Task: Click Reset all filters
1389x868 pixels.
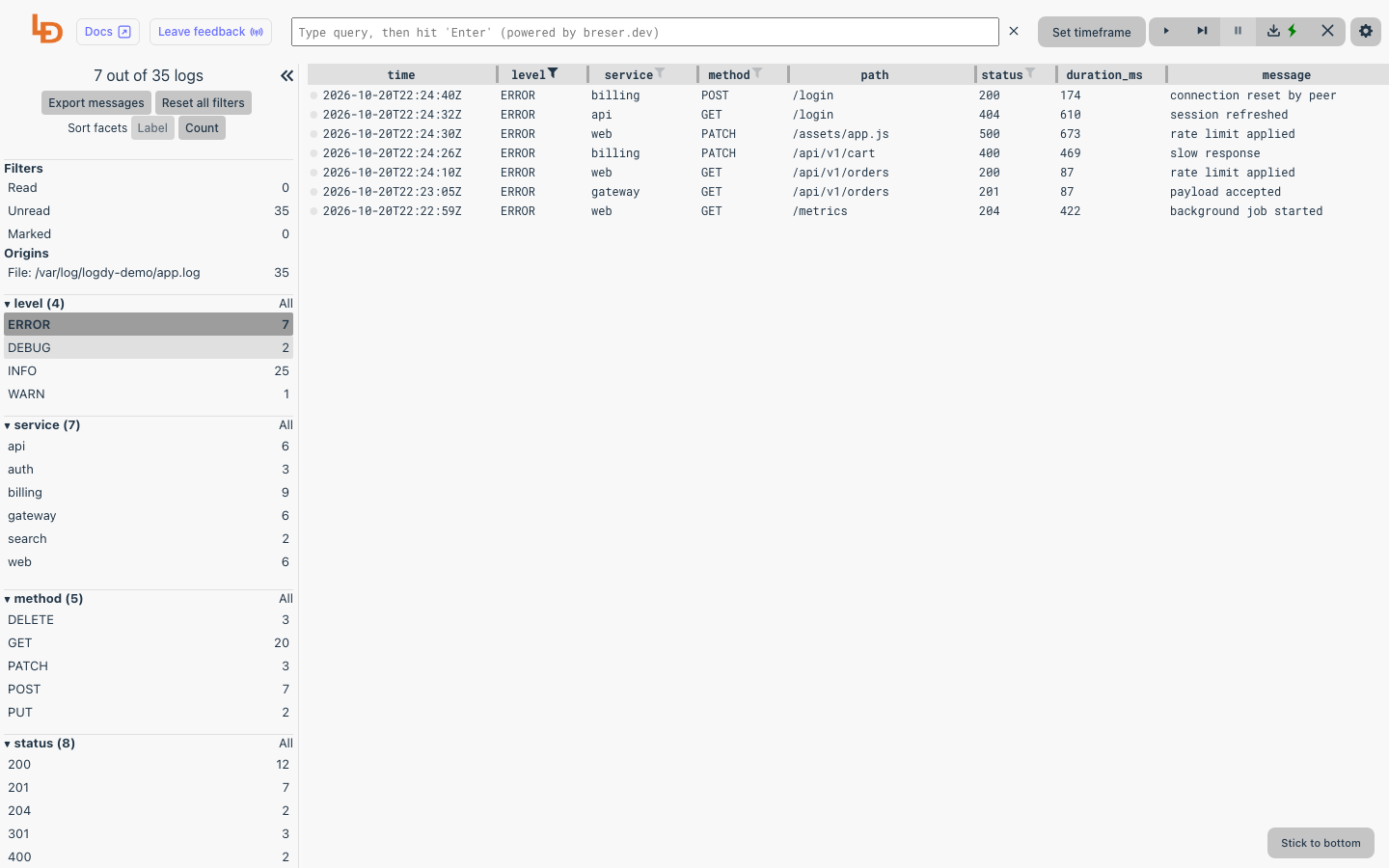Action: pos(203,103)
